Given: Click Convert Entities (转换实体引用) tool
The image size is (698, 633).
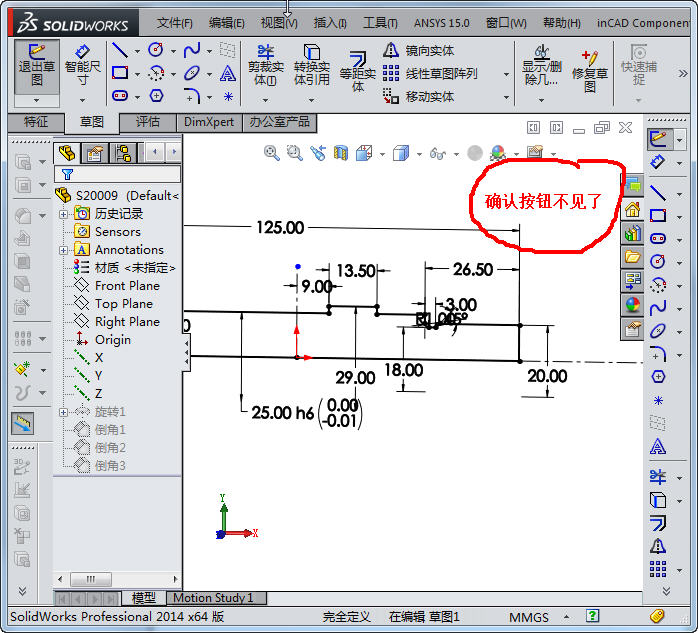Looking at the screenshot, I should click(311, 64).
